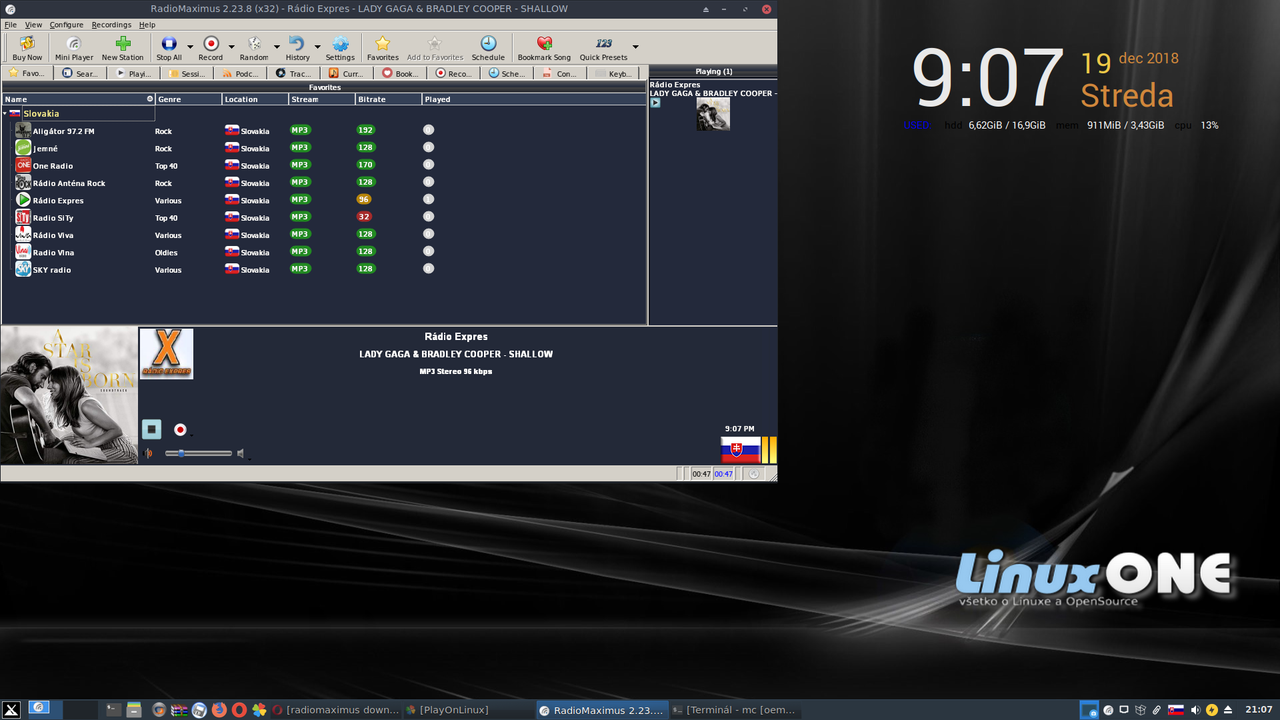The width and height of the screenshot is (1280, 720).
Task: Add a New Station
Action: pos(122,47)
